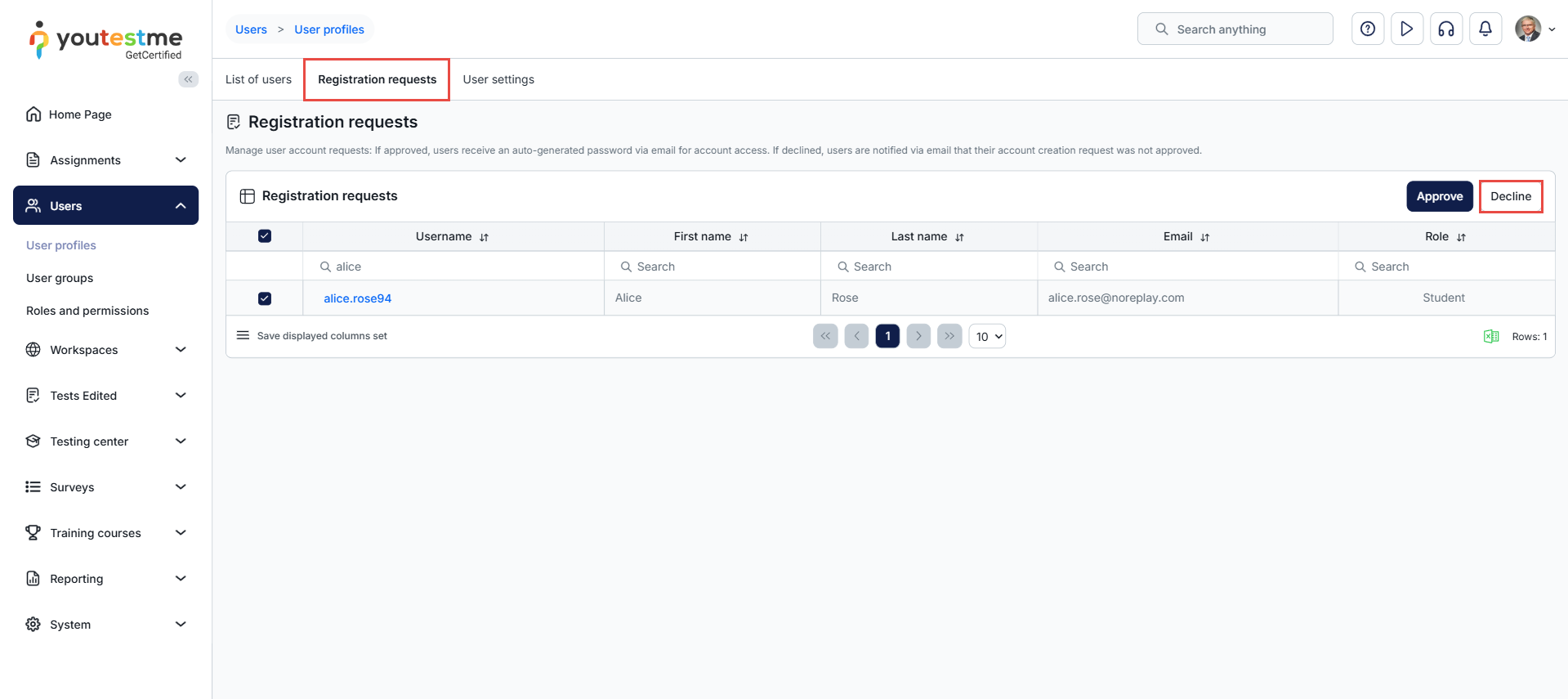Uncheck the select-all header checkbox
The width and height of the screenshot is (1568, 699).
(x=265, y=236)
